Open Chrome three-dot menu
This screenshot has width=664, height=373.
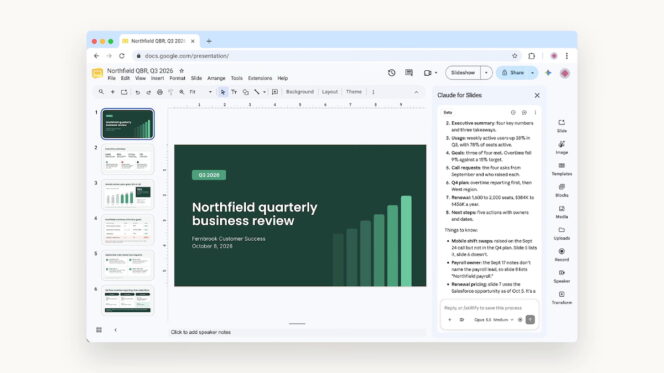coord(567,56)
